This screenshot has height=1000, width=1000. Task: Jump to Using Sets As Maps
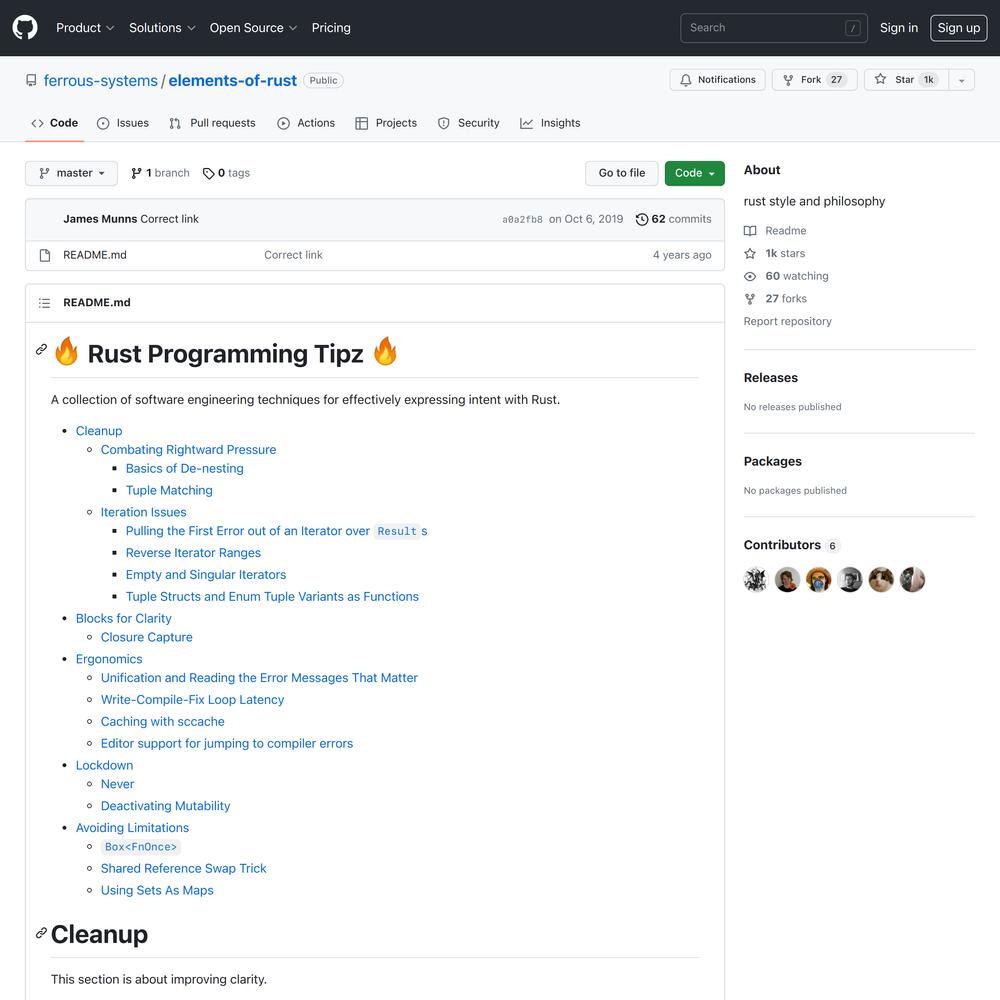pyautogui.click(x=157, y=890)
